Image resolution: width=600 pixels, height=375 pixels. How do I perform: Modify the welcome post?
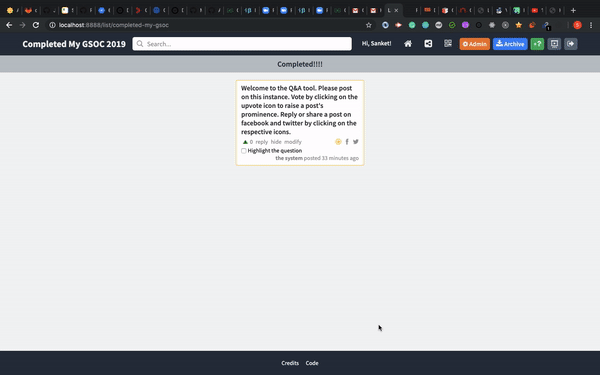click(x=293, y=142)
